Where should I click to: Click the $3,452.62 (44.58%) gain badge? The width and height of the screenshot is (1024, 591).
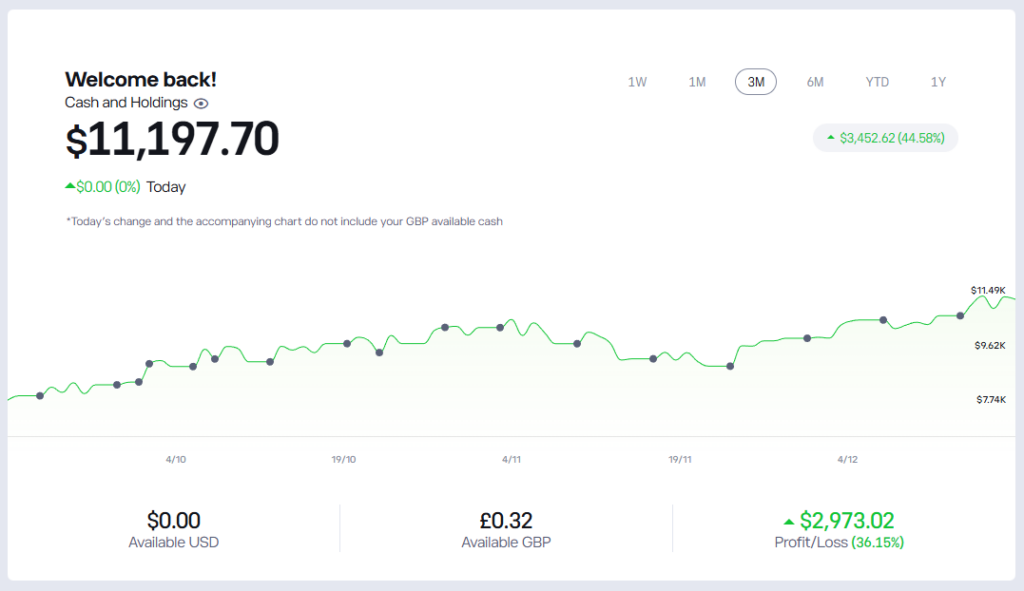(x=885, y=138)
